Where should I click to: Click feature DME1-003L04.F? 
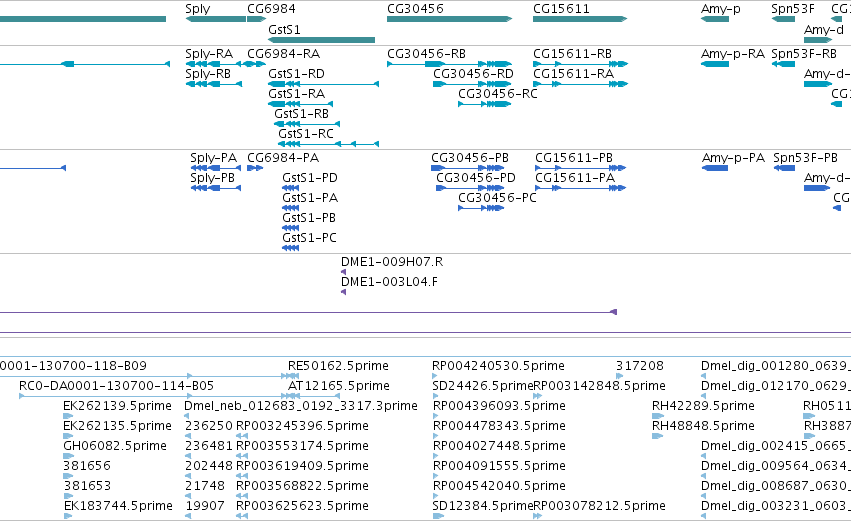[389, 282]
